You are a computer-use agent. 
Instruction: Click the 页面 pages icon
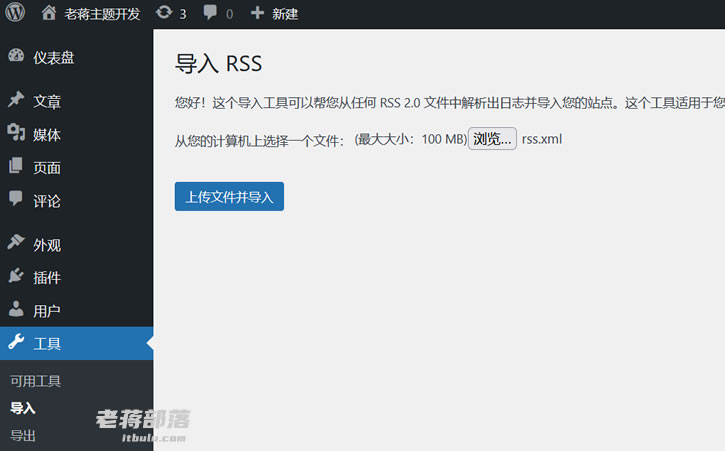pyautogui.click(x=16, y=166)
